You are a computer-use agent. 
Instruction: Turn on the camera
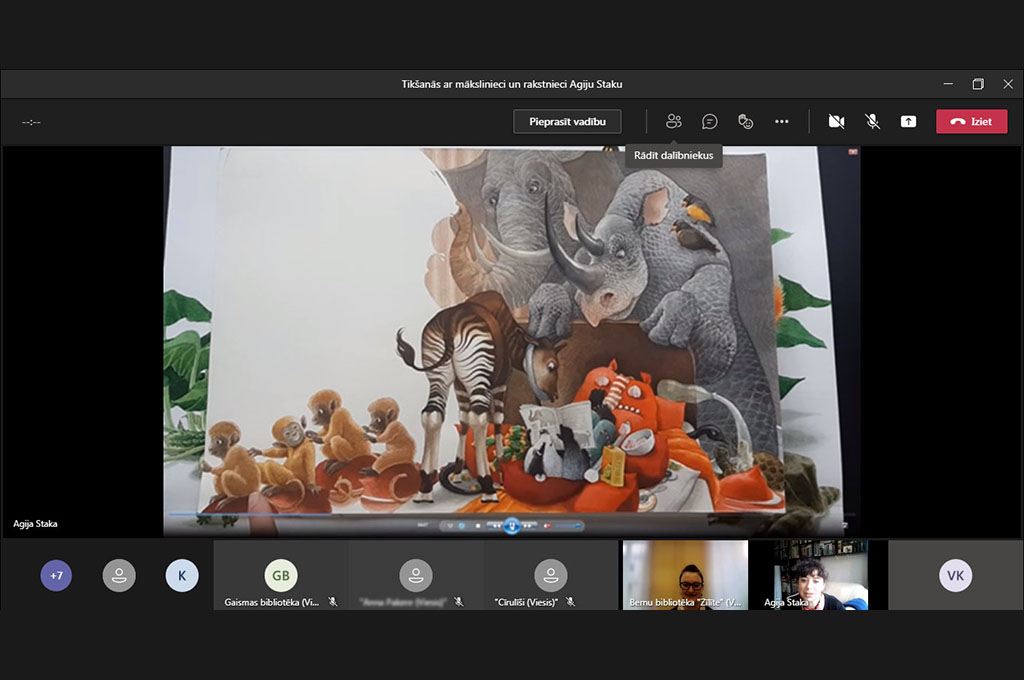click(836, 121)
